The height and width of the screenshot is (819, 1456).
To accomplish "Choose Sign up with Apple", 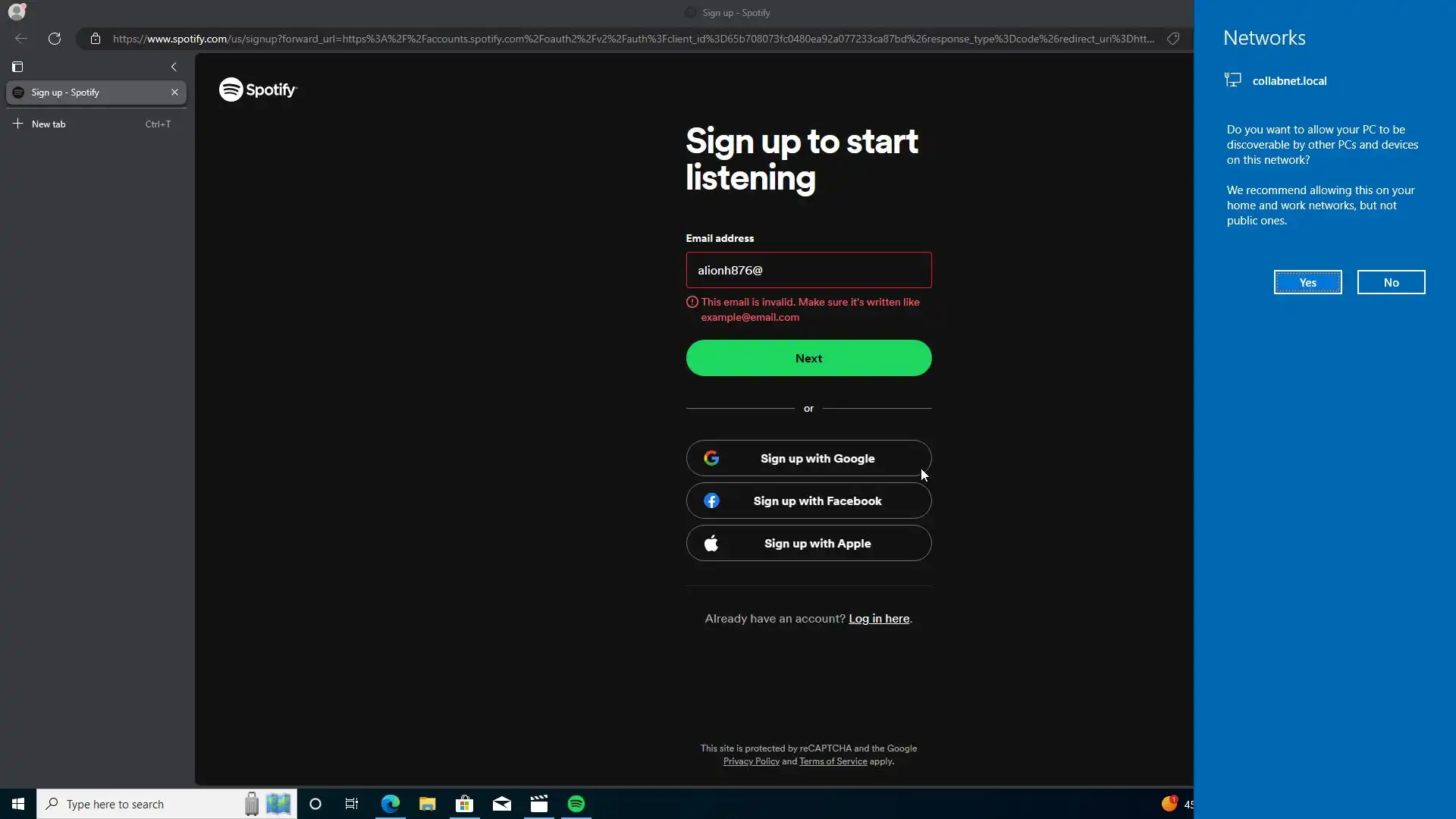I will tap(808, 543).
